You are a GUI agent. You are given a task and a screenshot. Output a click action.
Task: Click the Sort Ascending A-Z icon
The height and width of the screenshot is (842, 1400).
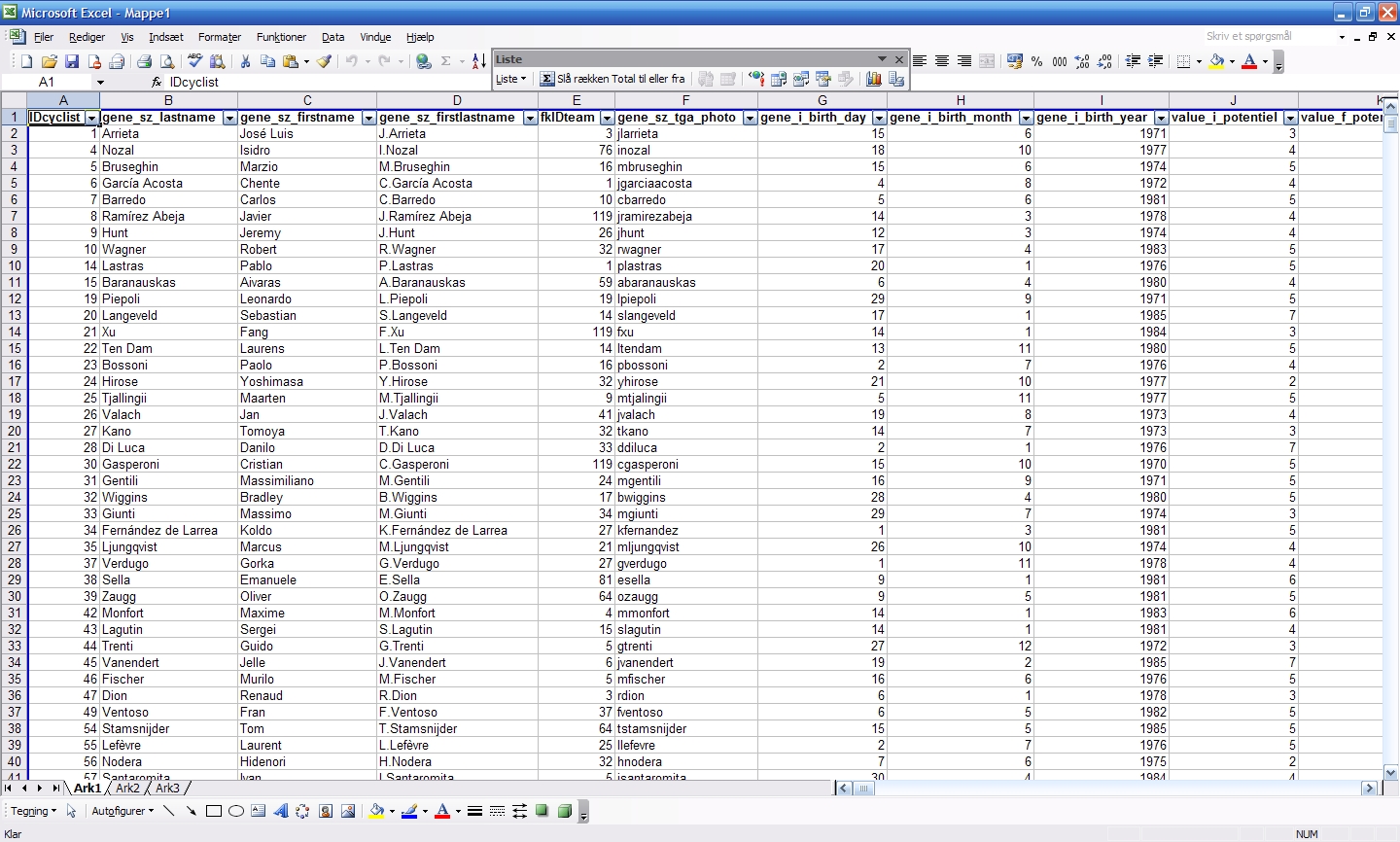coord(478,61)
